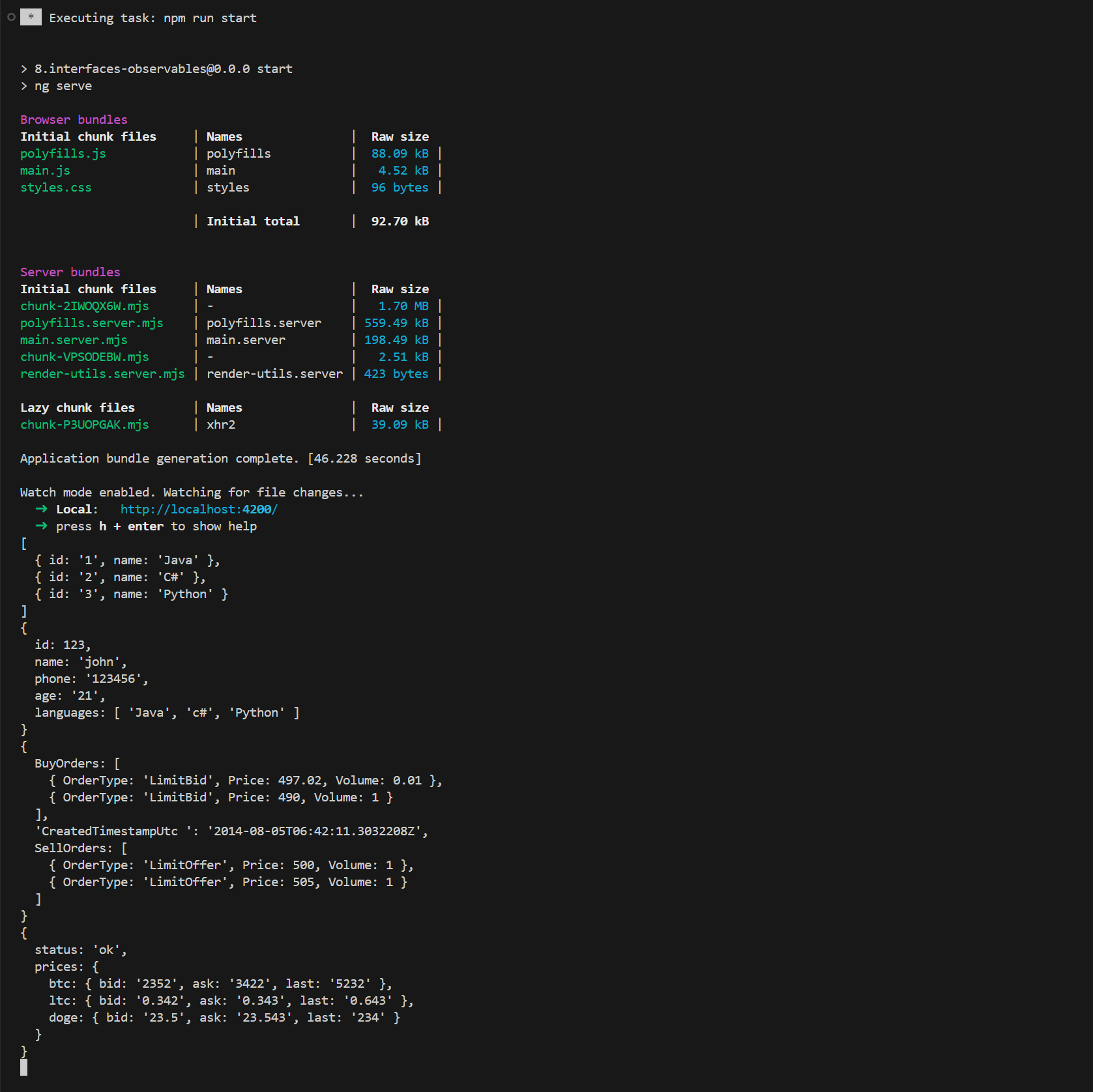Click the 423 bytes size value

(x=396, y=374)
